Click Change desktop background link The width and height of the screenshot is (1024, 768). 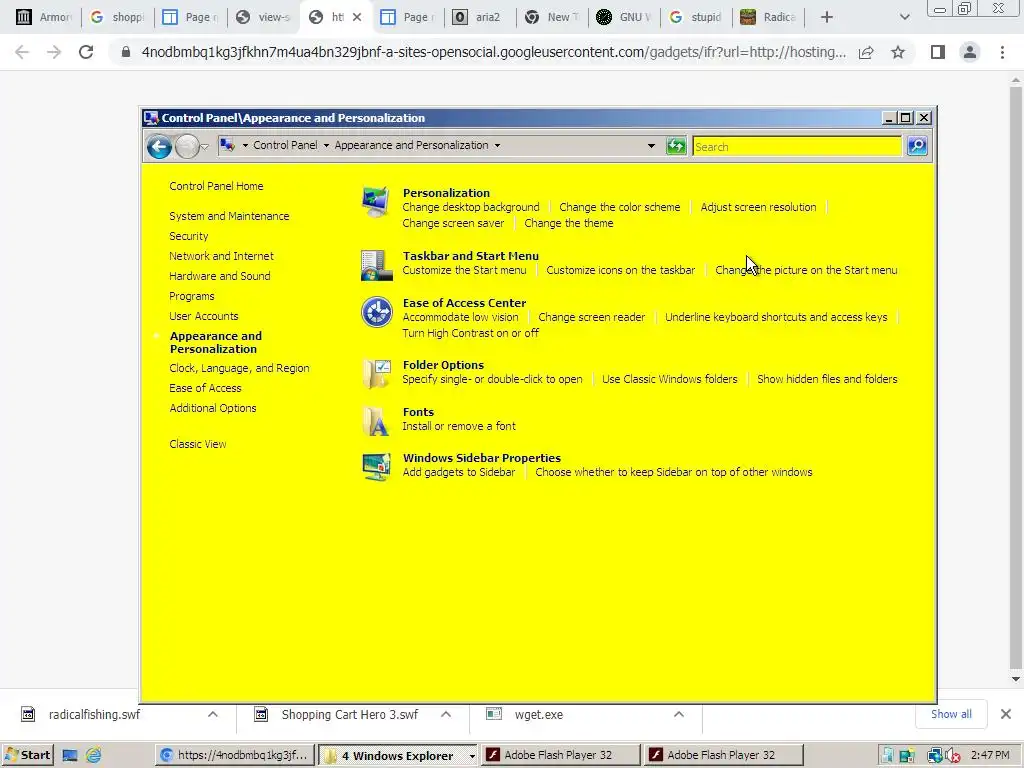pyautogui.click(x=471, y=207)
